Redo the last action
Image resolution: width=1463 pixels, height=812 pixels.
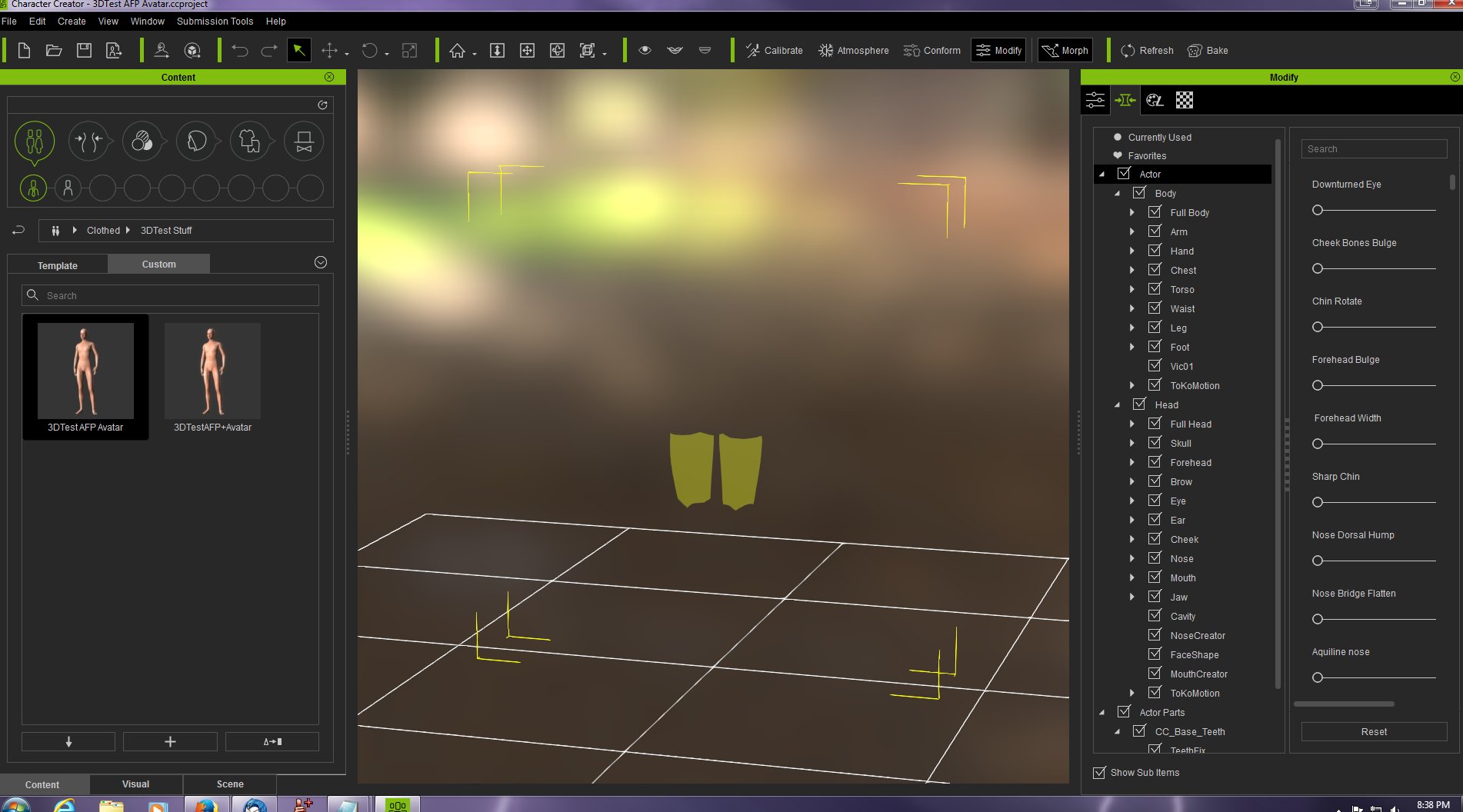(x=269, y=51)
